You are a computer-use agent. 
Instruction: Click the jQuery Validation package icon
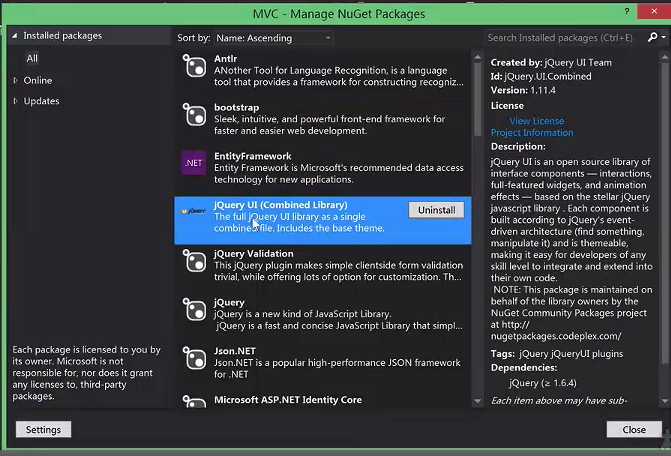[x=194, y=261]
